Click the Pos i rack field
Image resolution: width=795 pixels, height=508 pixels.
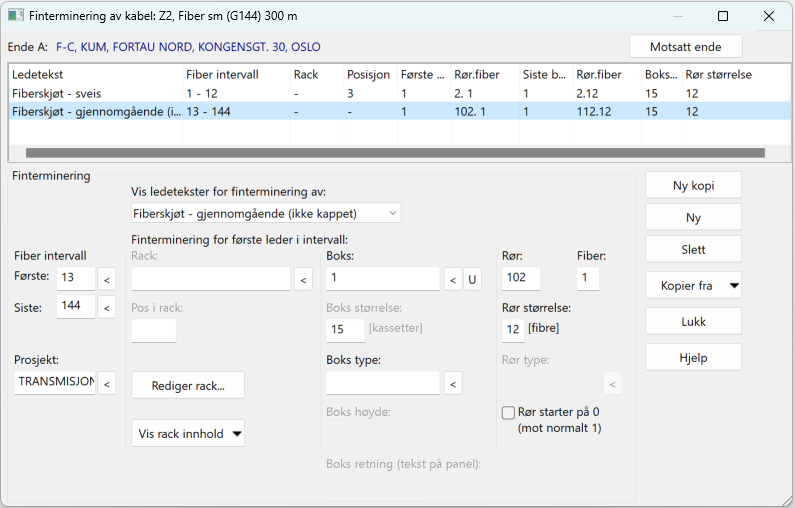click(154, 331)
